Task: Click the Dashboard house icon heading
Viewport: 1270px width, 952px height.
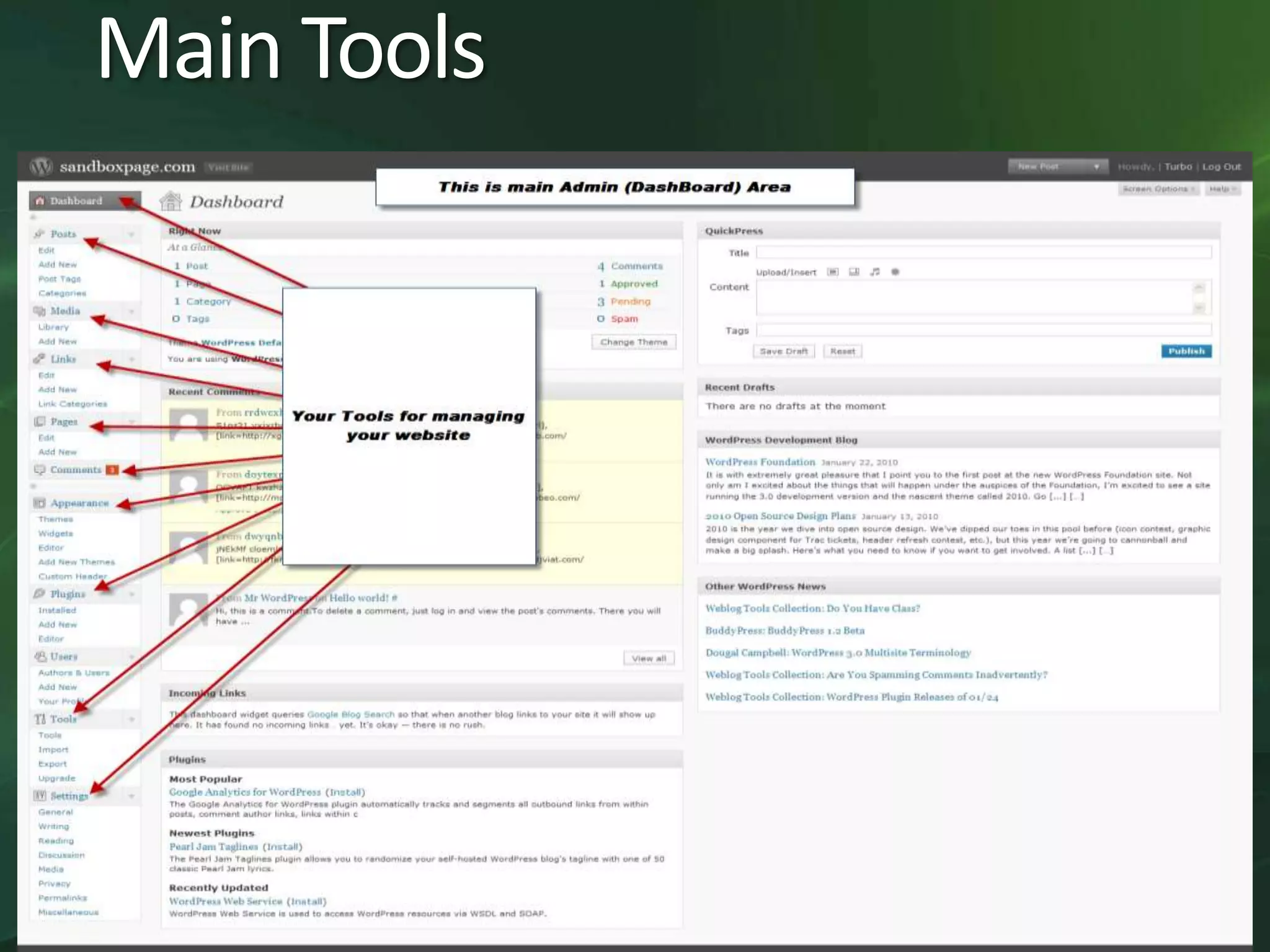Action: (171, 201)
